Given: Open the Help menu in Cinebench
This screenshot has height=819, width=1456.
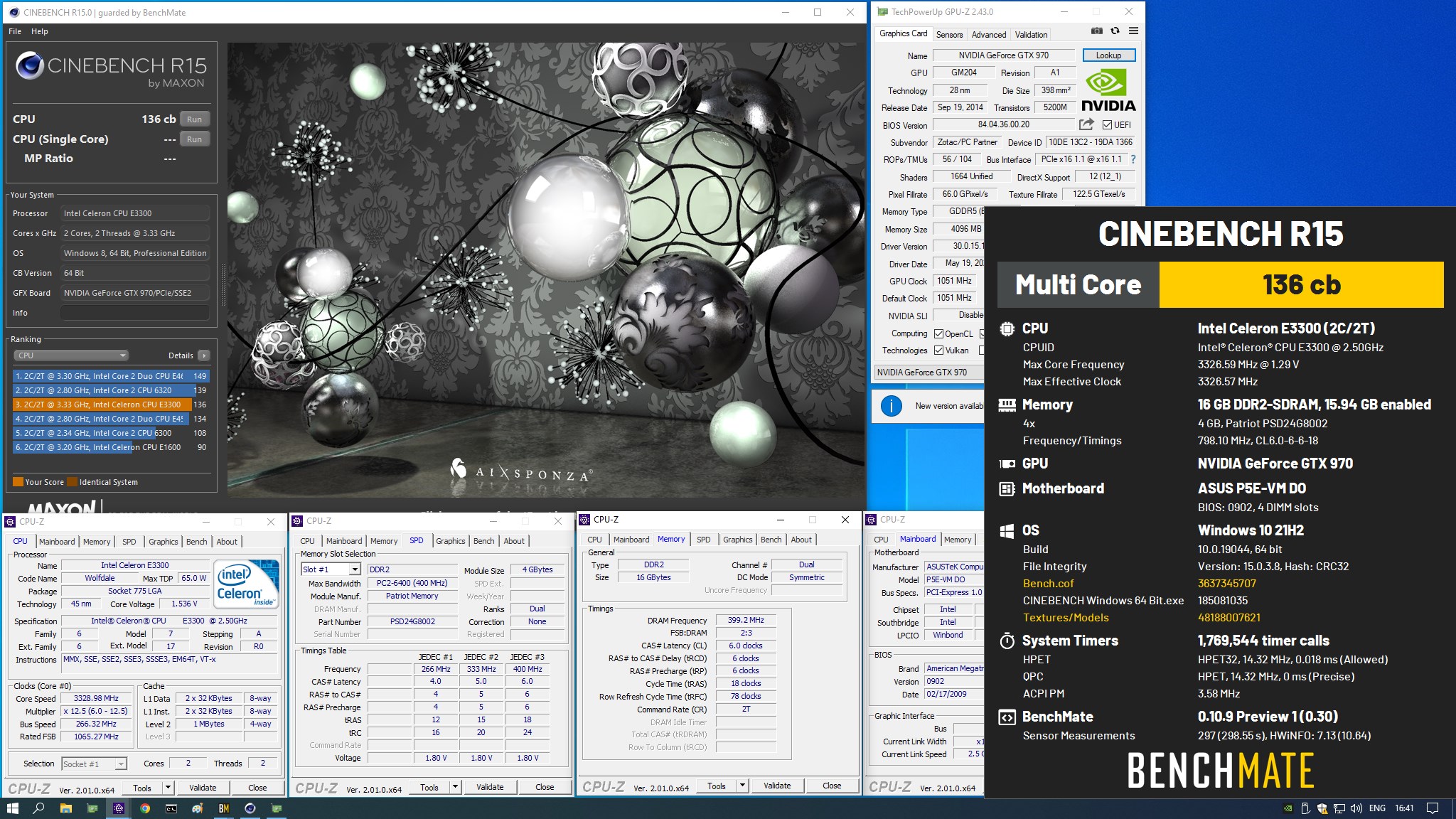Looking at the screenshot, I should (x=40, y=31).
